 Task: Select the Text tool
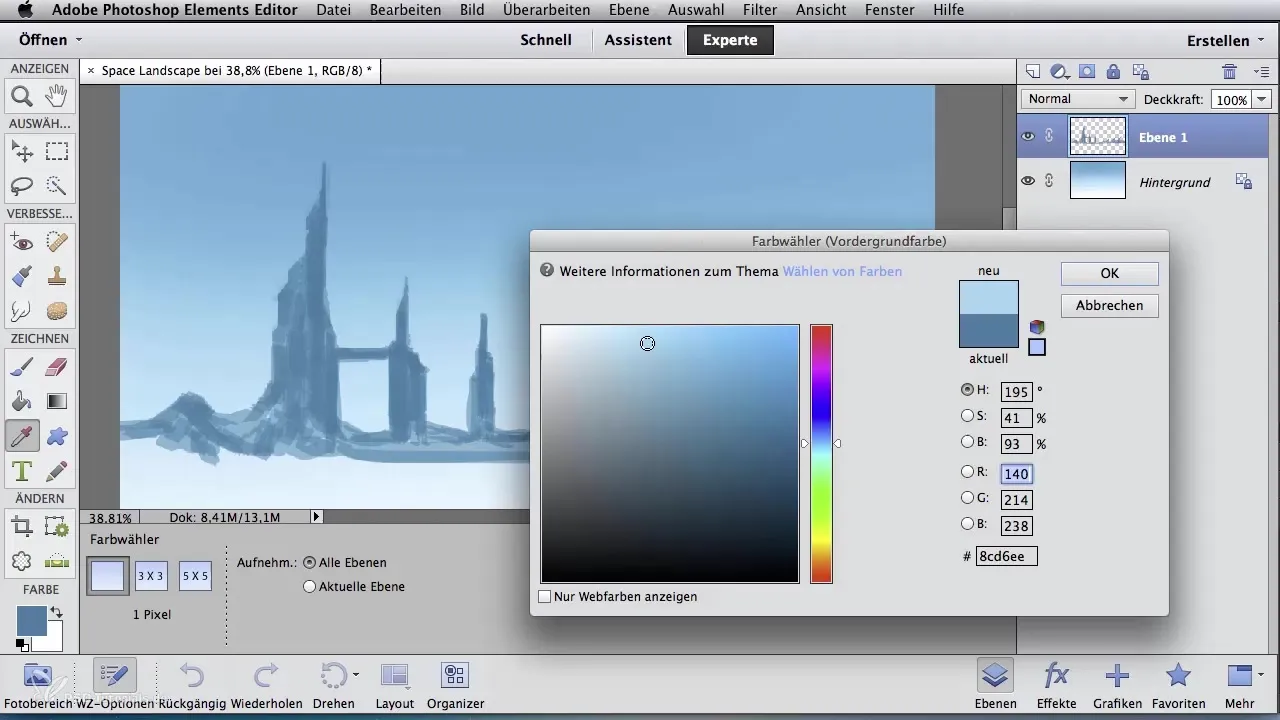coord(21,469)
